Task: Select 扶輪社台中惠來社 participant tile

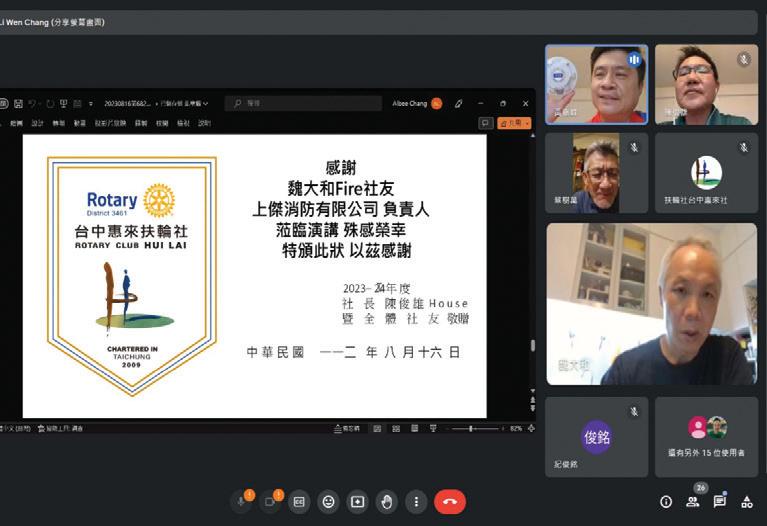Action: pyautogui.click(x=706, y=173)
